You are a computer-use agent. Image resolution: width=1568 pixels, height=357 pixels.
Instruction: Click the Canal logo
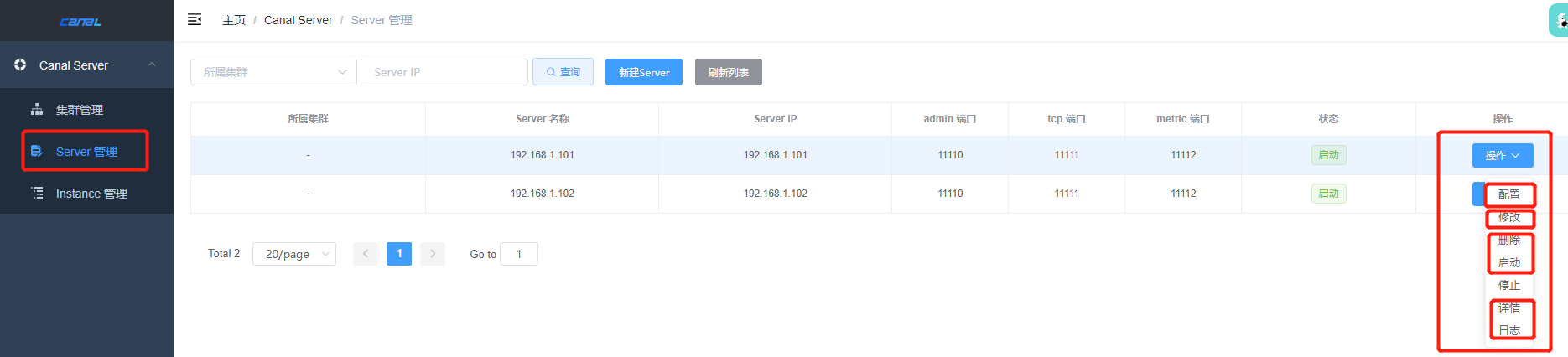(x=80, y=22)
